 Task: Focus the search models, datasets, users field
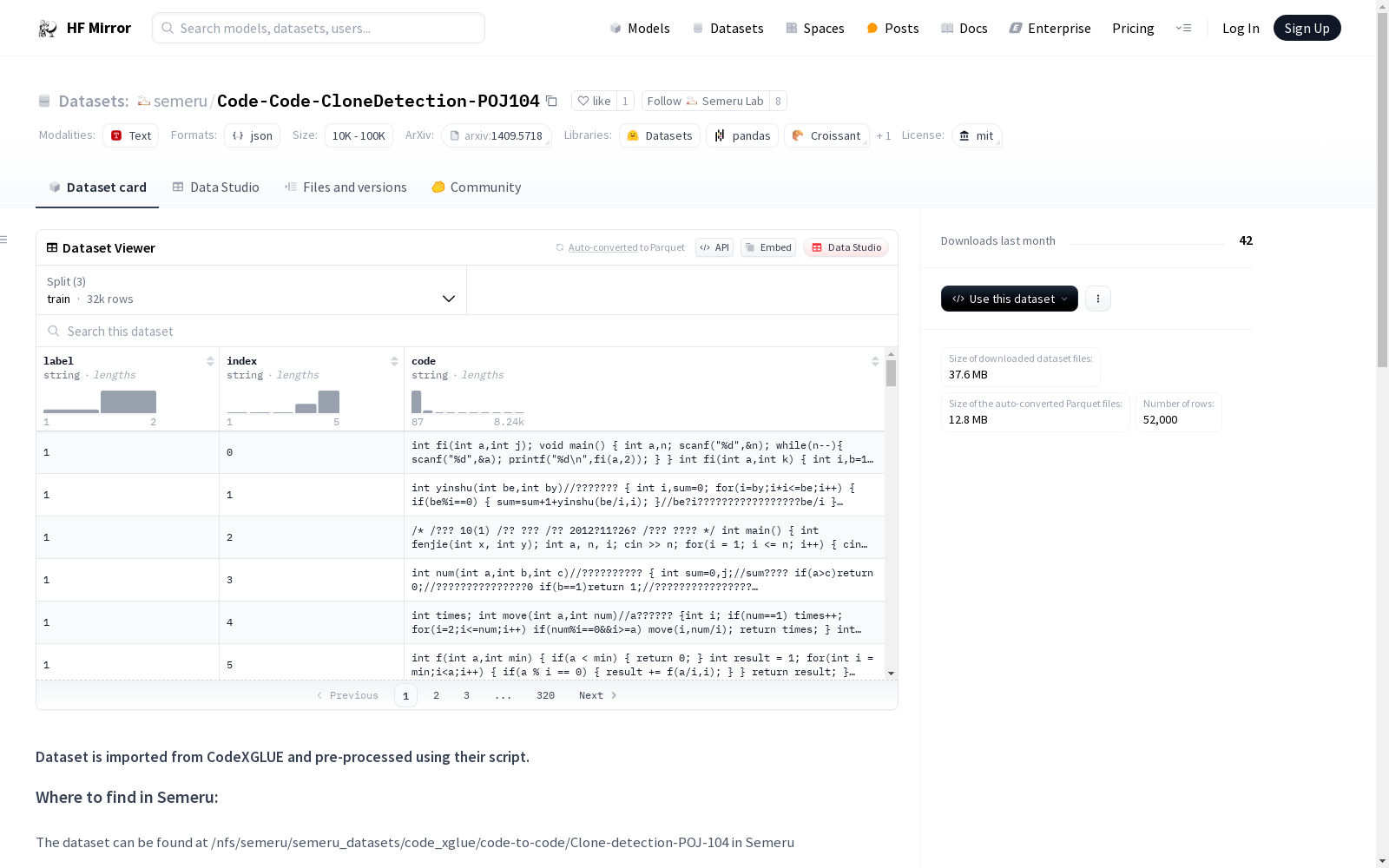coord(319,28)
